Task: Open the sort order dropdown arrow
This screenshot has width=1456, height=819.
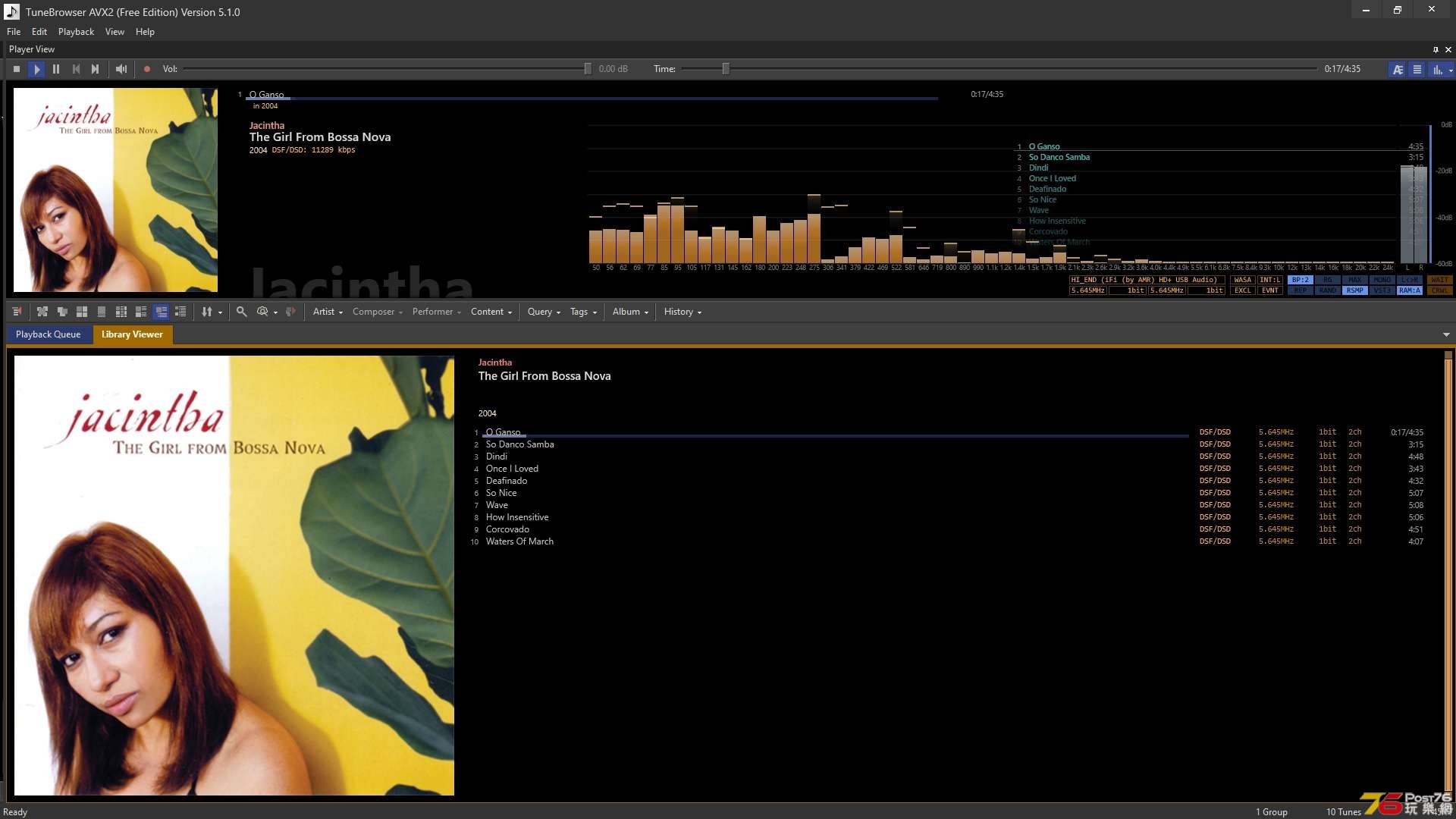Action: [221, 312]
